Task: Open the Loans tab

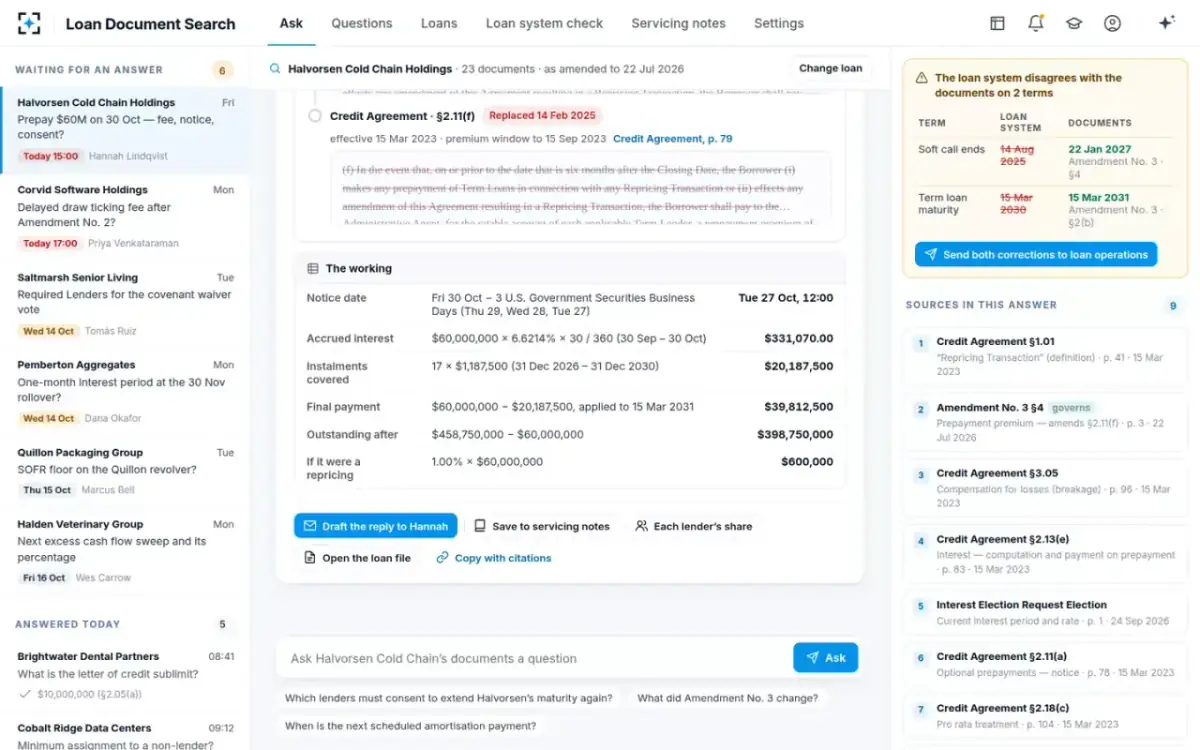Action: click(x=439, y=23)
